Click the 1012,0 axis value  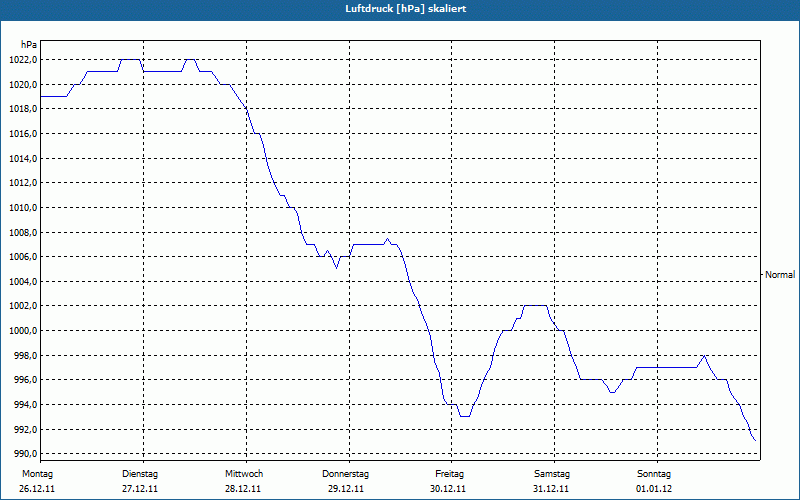(23, 183)
